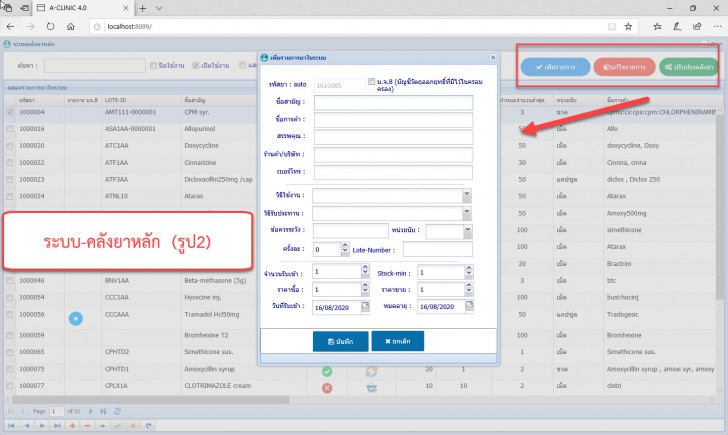Reload the page with the refresh icon
728x435 pixels.
point(50,26)
